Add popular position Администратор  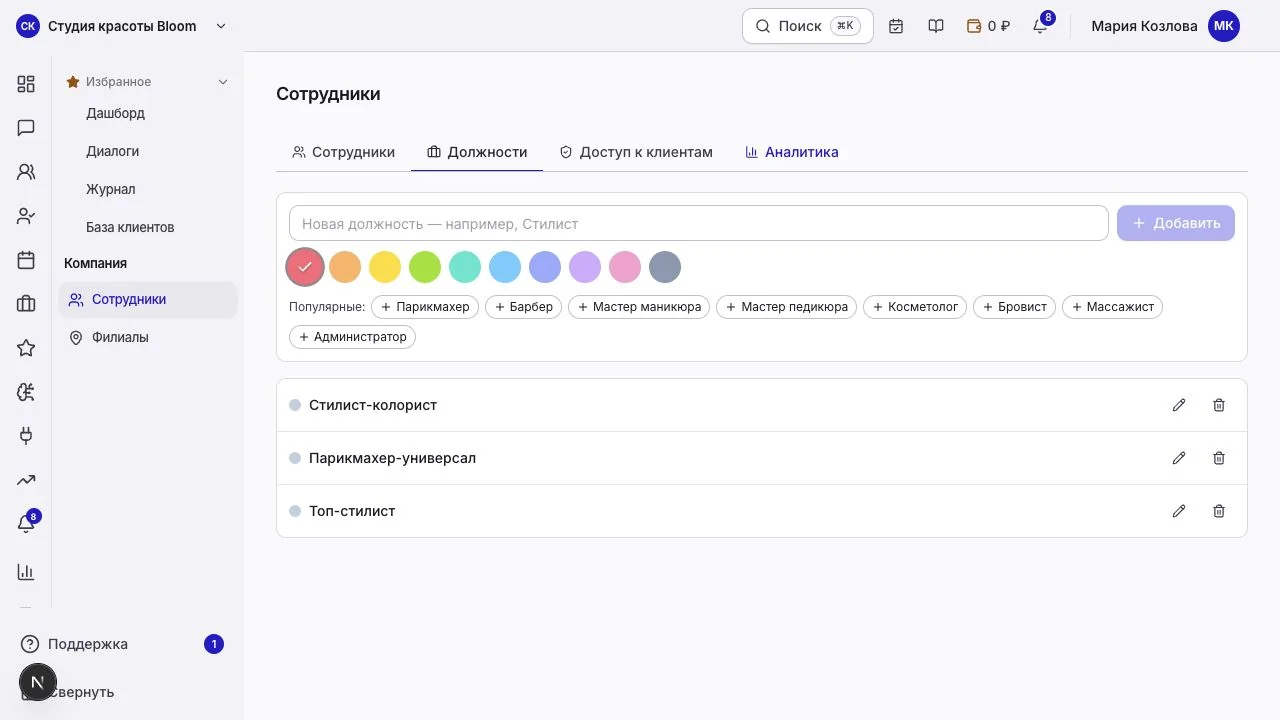pos(352,337)
